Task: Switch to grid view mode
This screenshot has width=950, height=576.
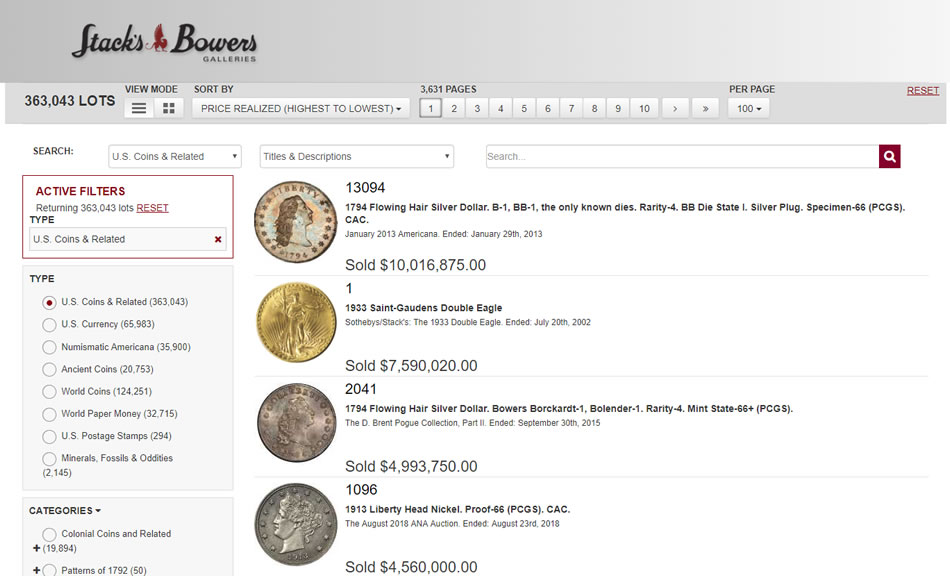Action: [x=168, y=108]
